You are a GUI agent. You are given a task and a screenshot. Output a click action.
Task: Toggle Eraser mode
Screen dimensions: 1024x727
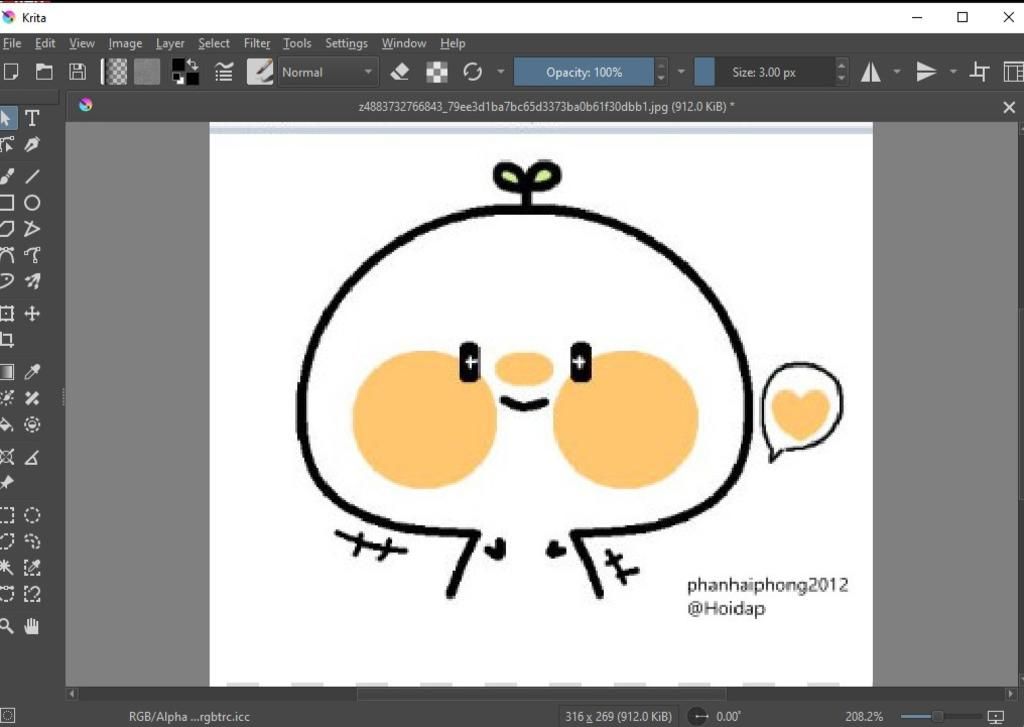400,72
